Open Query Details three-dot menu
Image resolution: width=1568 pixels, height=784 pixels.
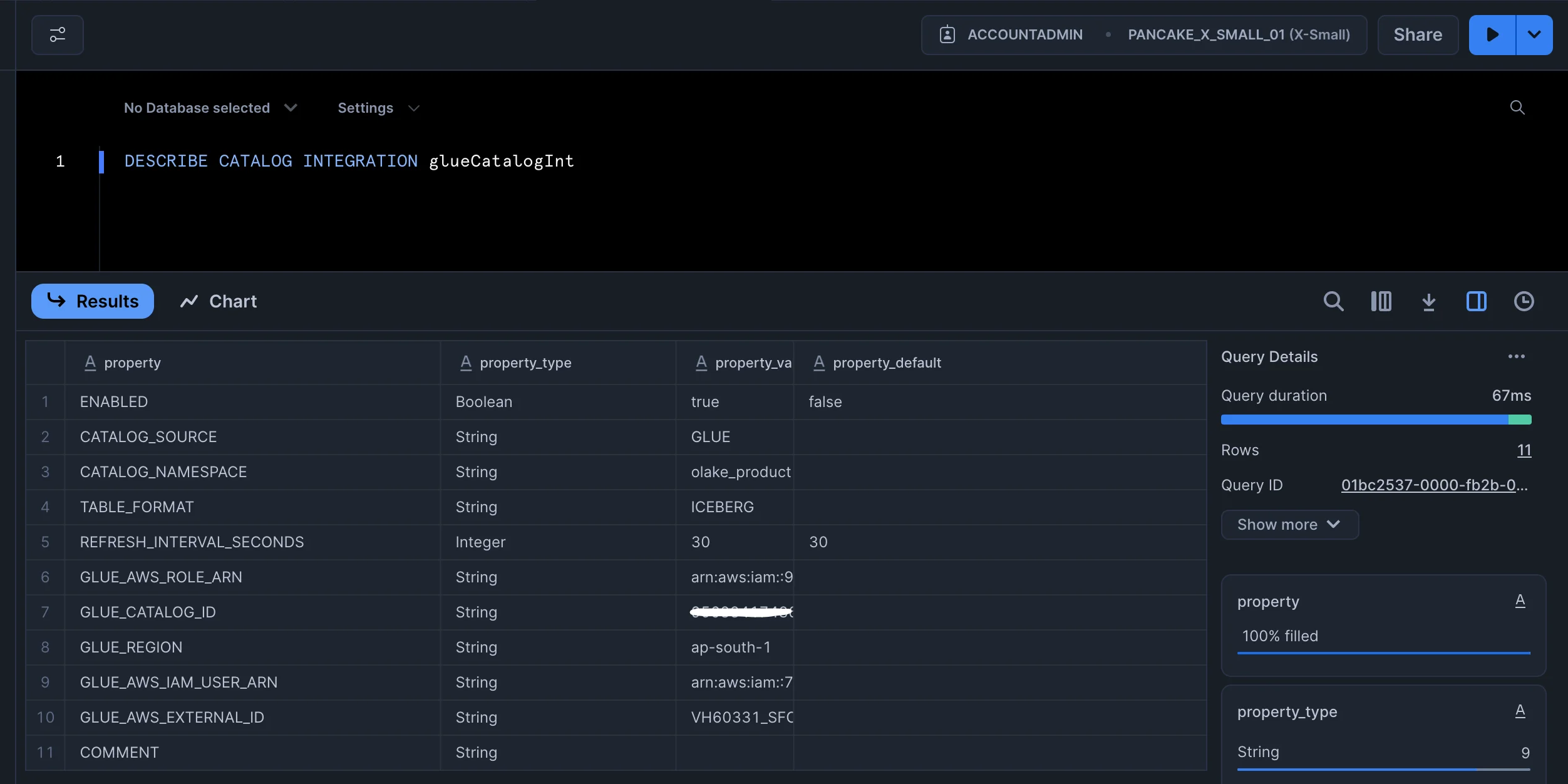(1516, 357)
